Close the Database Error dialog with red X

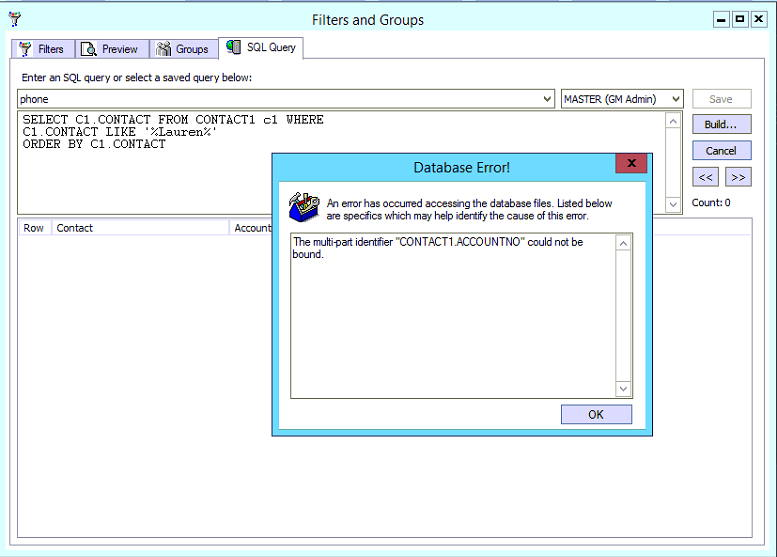(x=631, y=165)
